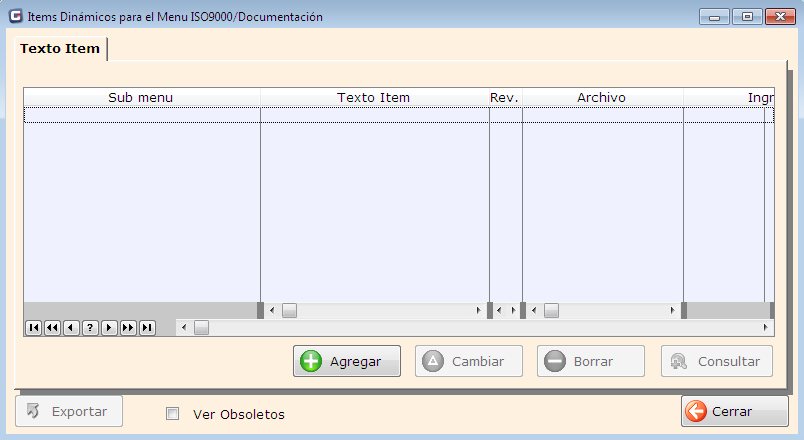Viewport: 804px width, 440px height.
Task: Click the right arrow of the bottom horizontal scrollbar
Action: (x=766, y=327)
